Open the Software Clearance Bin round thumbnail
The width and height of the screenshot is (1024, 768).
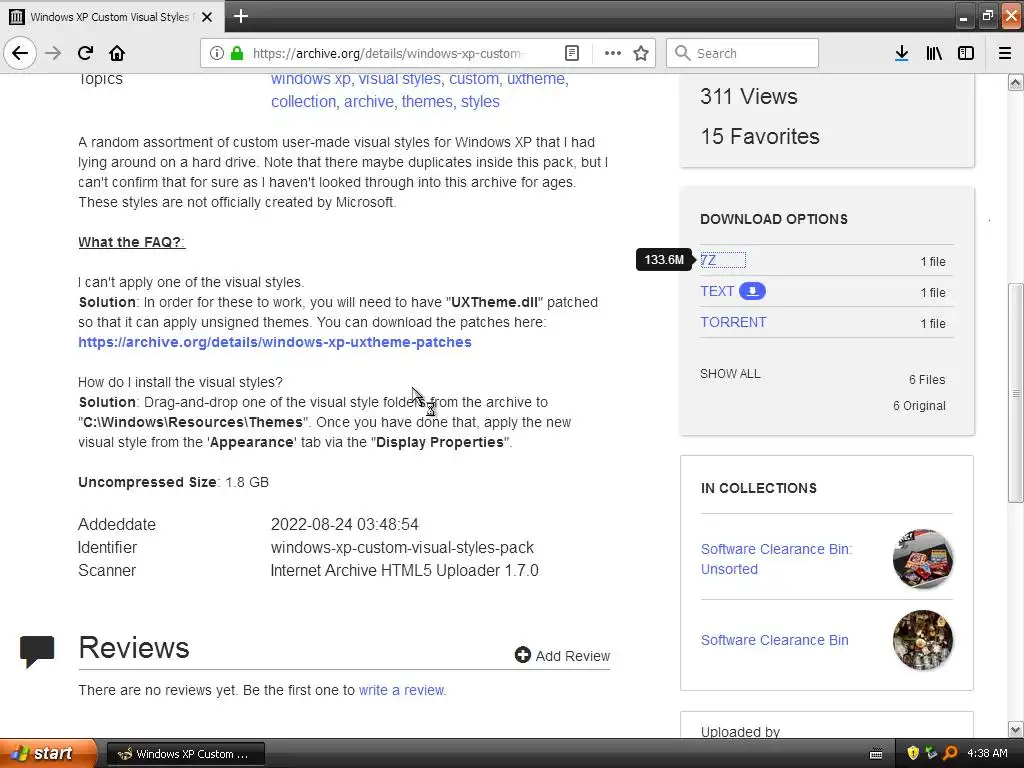[922, 640]
